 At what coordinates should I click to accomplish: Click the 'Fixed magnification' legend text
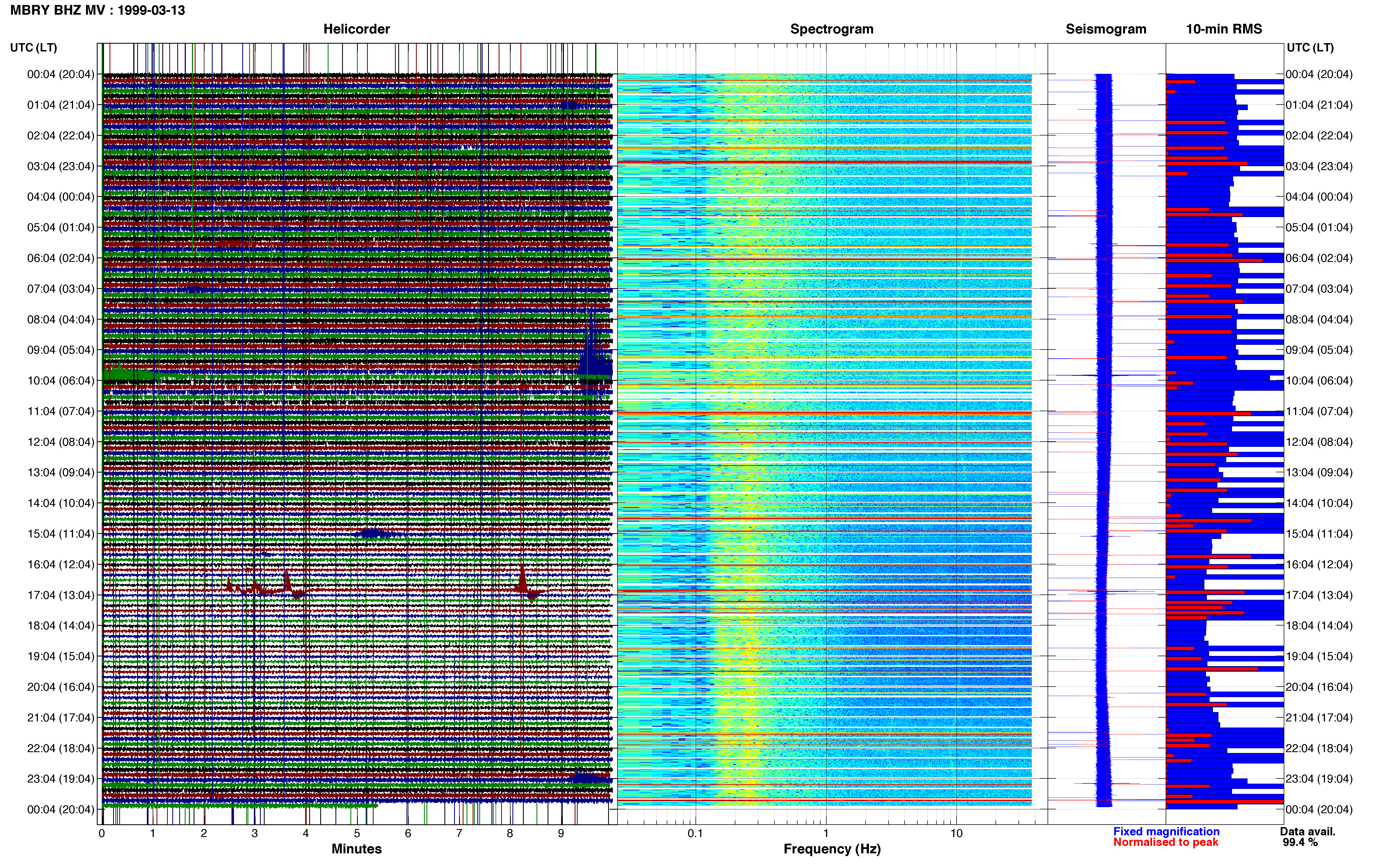click(1166, 832)
